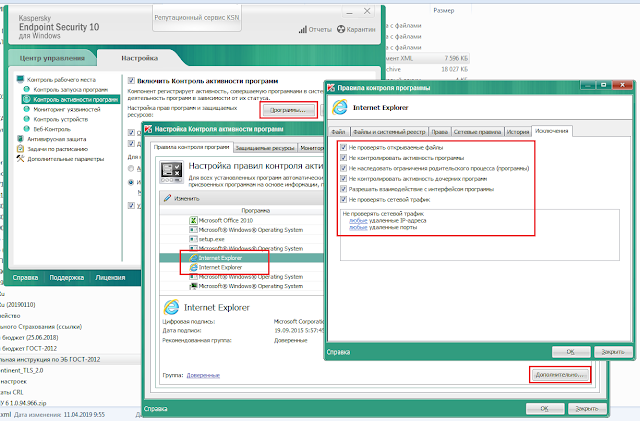Toggle Не проверять открываемые файлы
Screen dimensions: 640x421
click(x=343, y=147)
